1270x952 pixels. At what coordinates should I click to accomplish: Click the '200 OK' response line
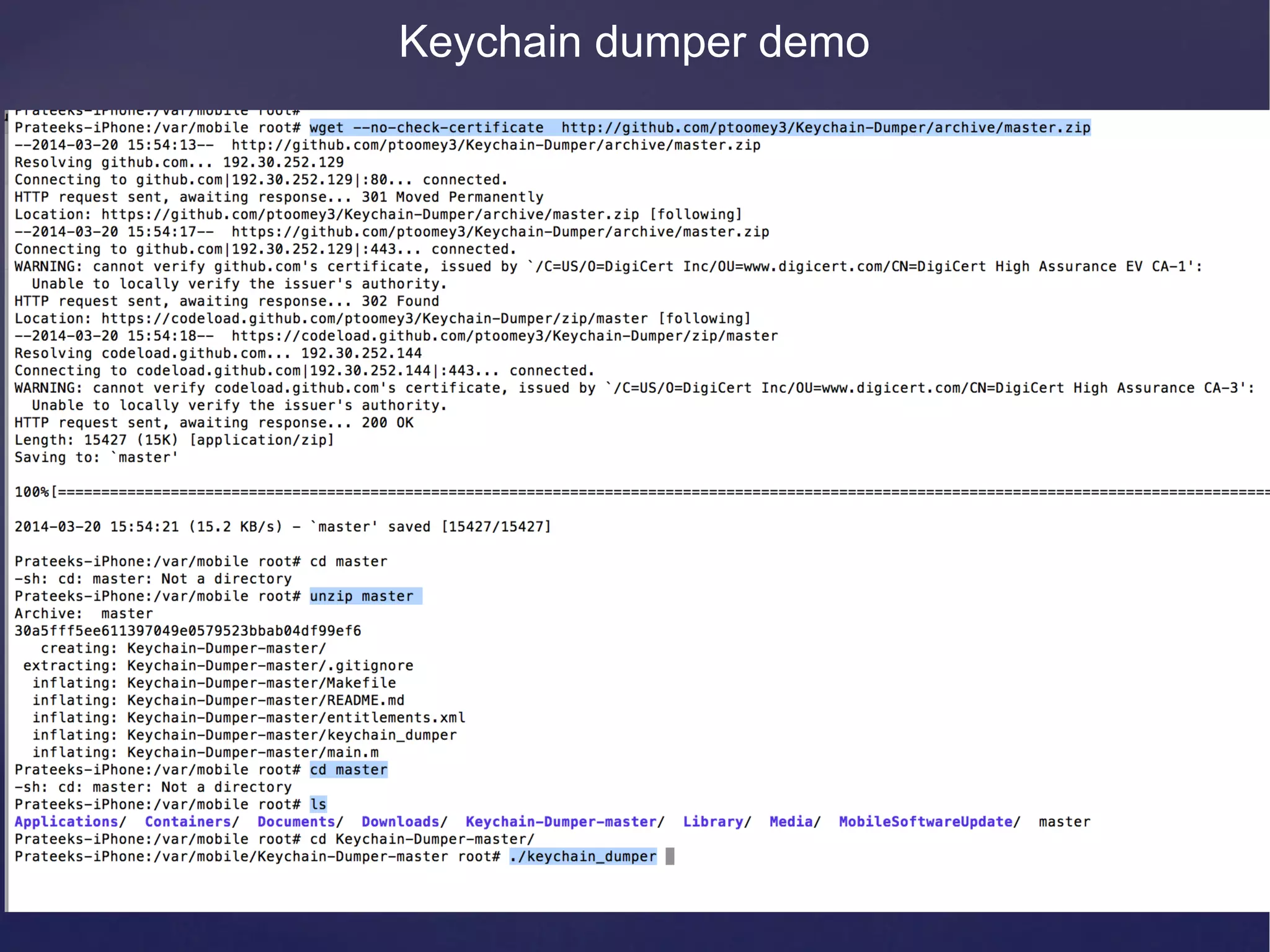click(x=214, y=423)
